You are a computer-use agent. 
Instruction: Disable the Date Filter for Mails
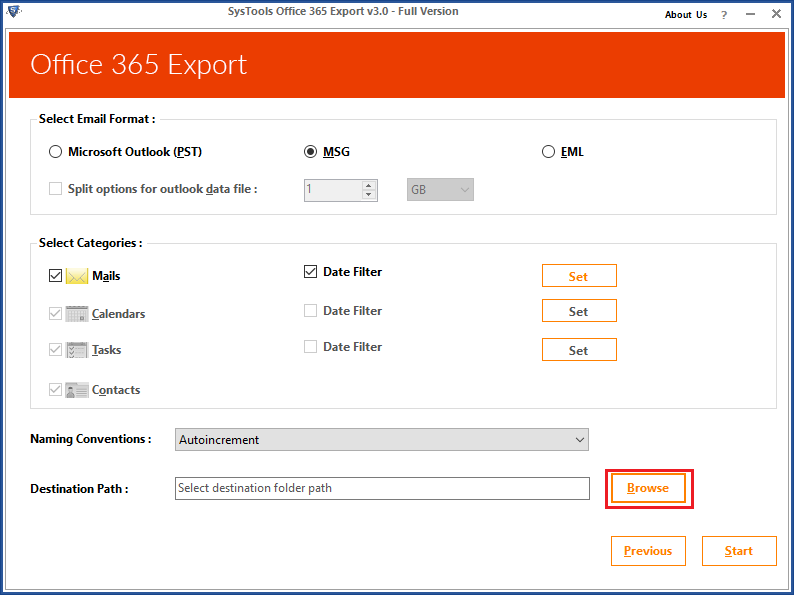pos(310,272)
